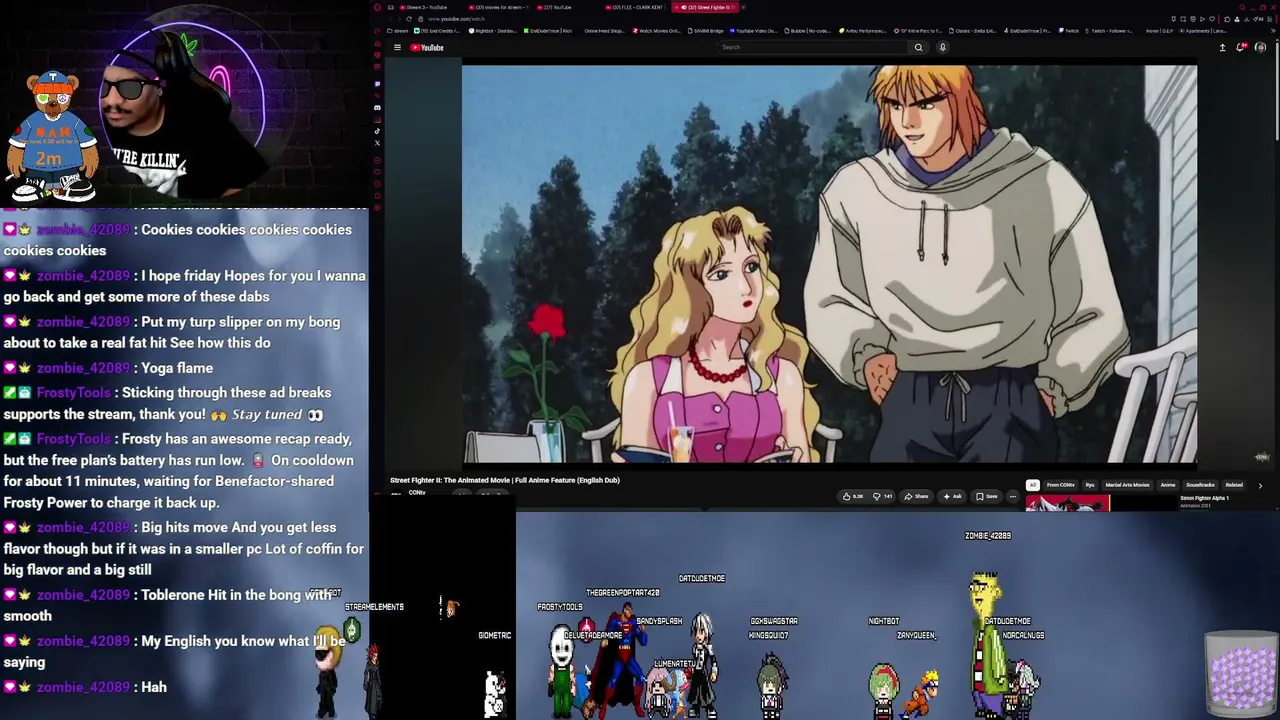Open the stream bookmarks folder
The image size is (1280, 720).
click(399, 31)
